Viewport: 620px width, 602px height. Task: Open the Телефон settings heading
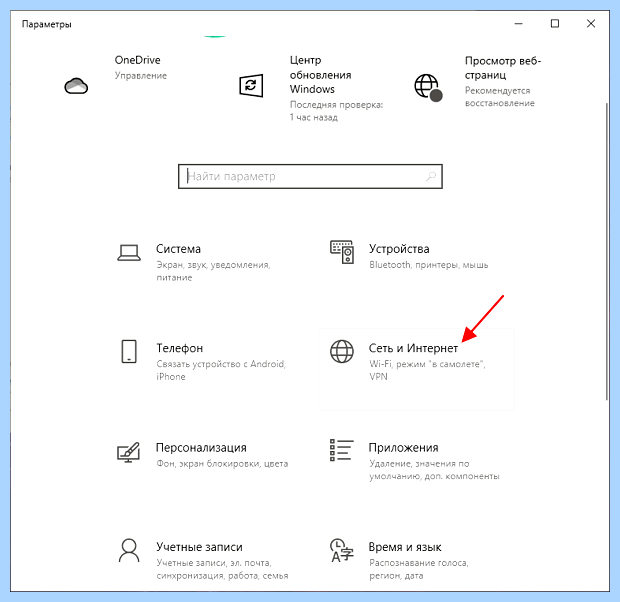pyautogui.click(x=180, y=348)
